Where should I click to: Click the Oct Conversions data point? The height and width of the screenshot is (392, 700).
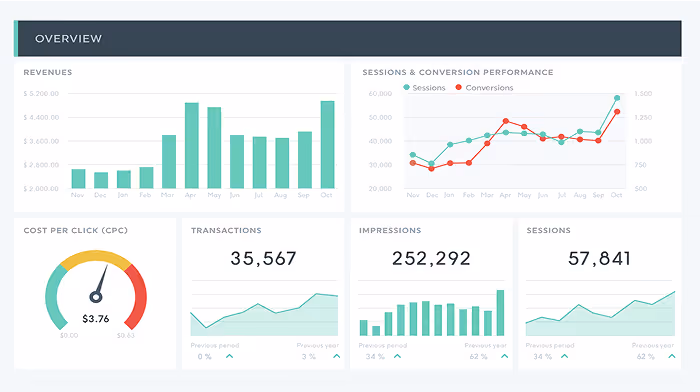click(617, 112)
